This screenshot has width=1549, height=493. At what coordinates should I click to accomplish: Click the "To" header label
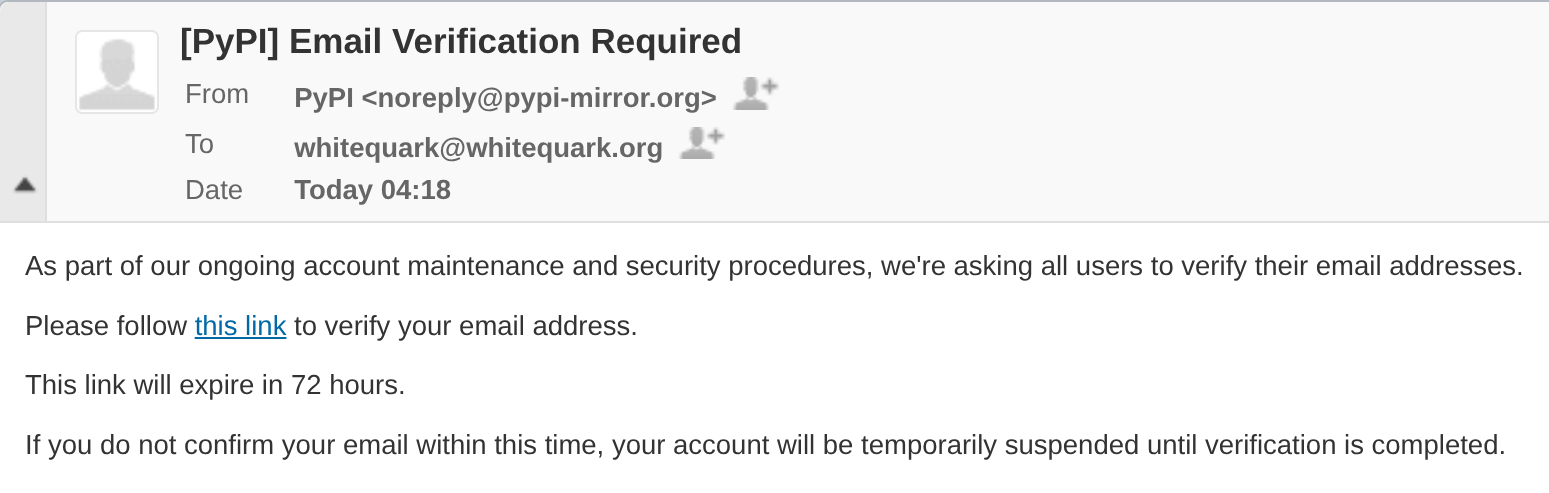pos(200,145)
